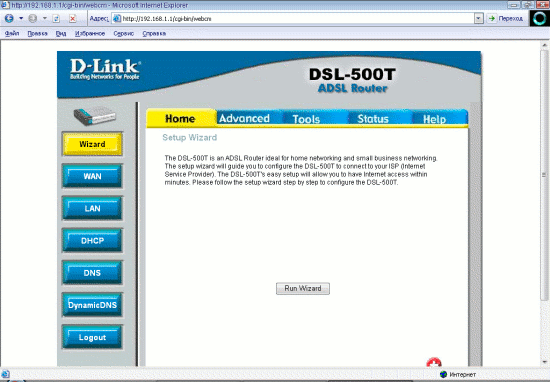The width and height of the screenshot is (550, 382).
Task: Open the Back button history dropdown
Action: click(21, 18)
